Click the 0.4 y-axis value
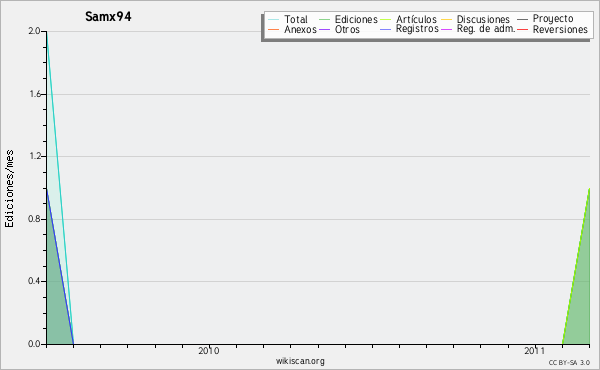The image size is (600, 370). tap(34, 281)
